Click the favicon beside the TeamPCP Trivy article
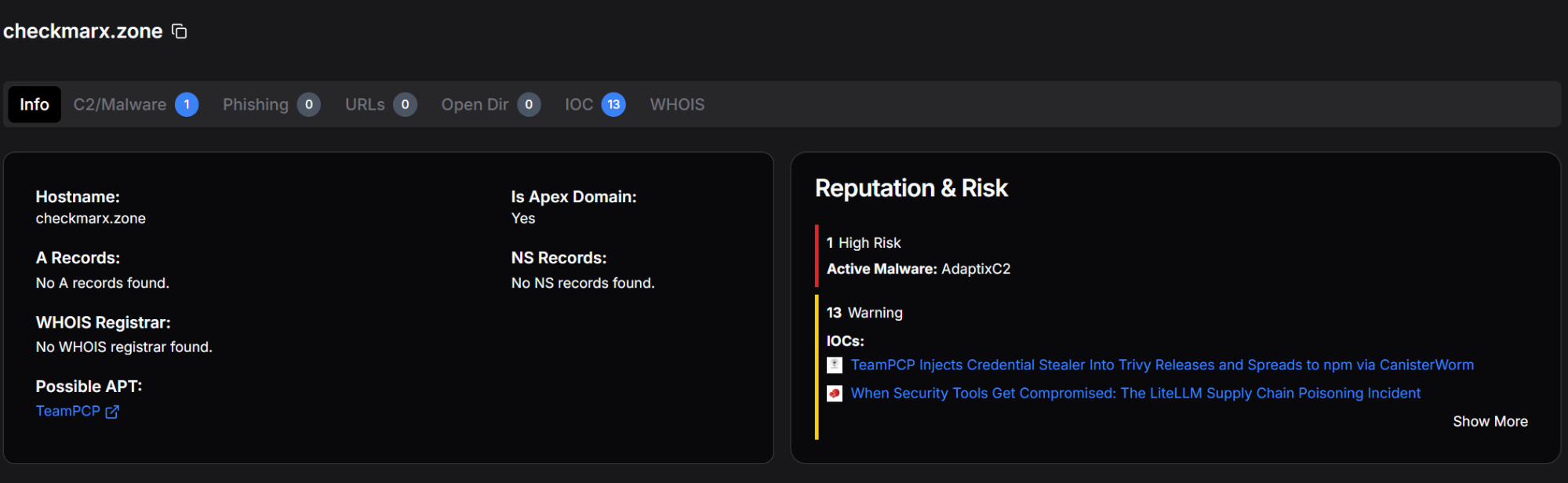 [x=835, y=365]
